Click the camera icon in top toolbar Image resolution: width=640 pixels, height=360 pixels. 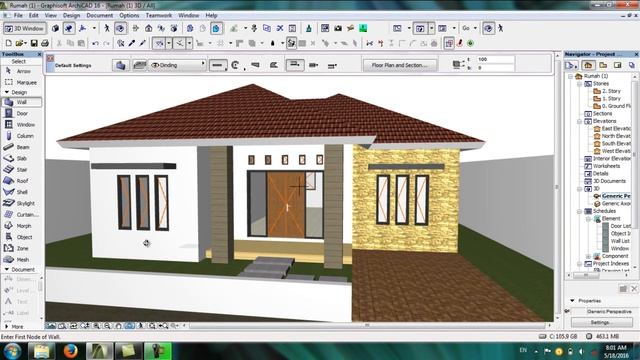[x=338, y=28]
